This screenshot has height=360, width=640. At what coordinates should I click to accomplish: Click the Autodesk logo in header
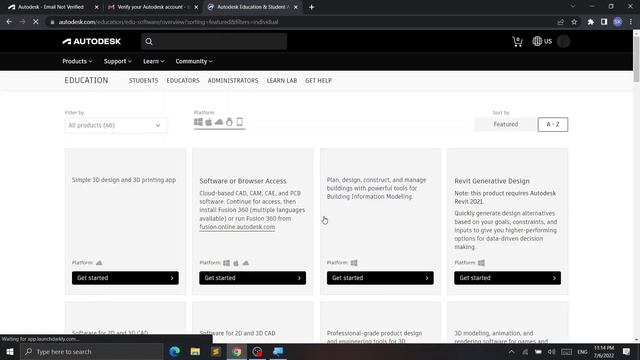91,41
